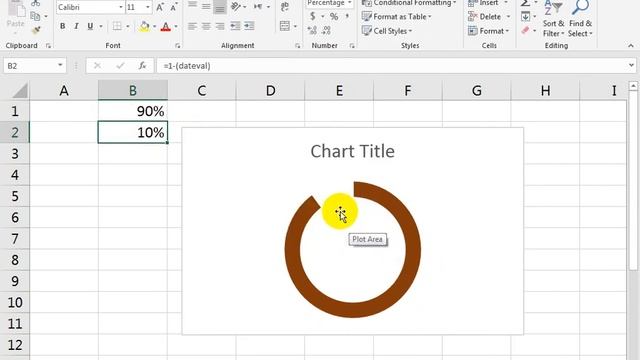640x360 pixels.
Task: Click the Merge & Center icon
Action: point(285,26)
